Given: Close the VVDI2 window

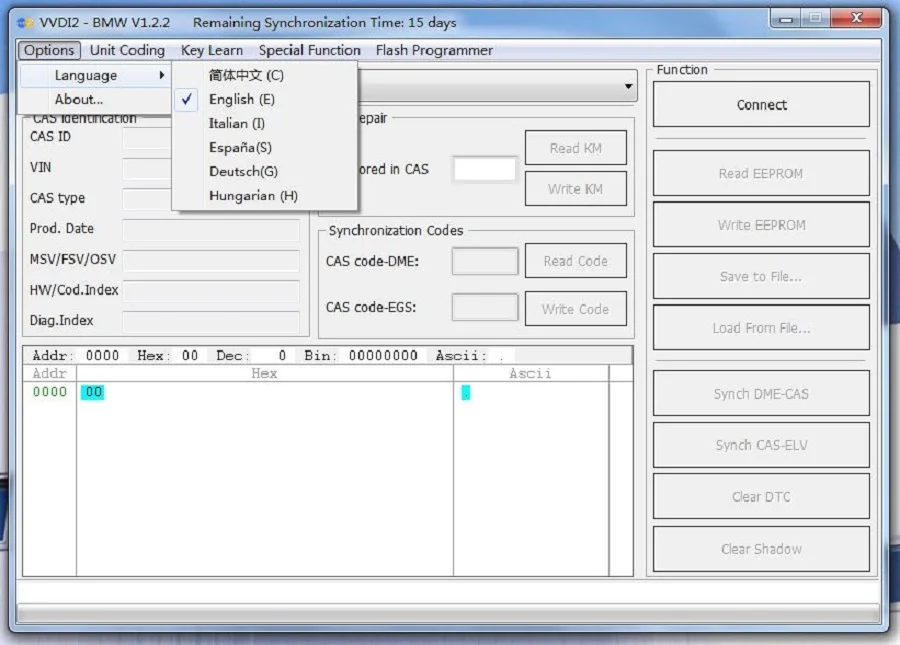Looking at the screenshot, I should pyautogui.click(x=856, y=18).
